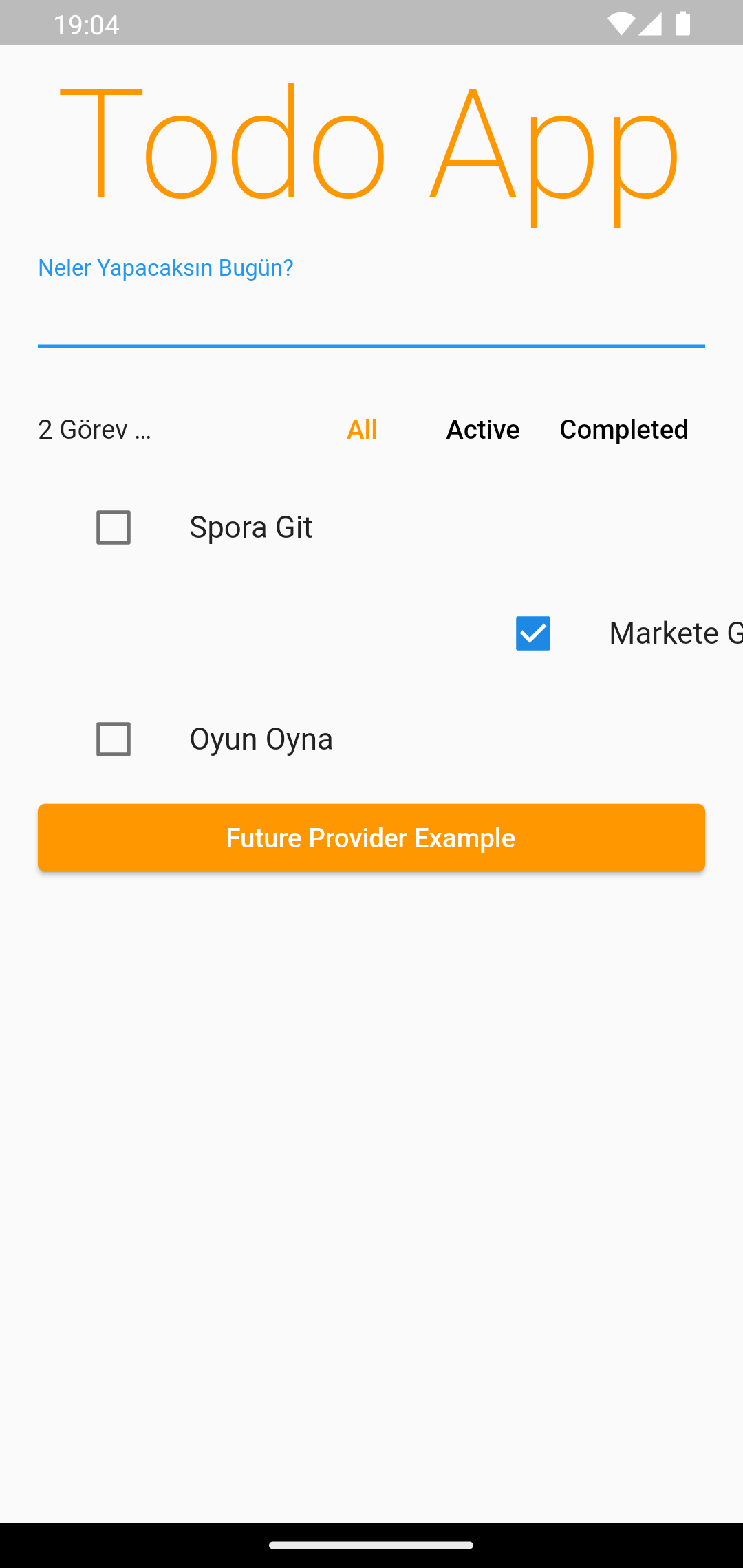
Task: Click the 2 Görev counter text
Action: point(94,429)
